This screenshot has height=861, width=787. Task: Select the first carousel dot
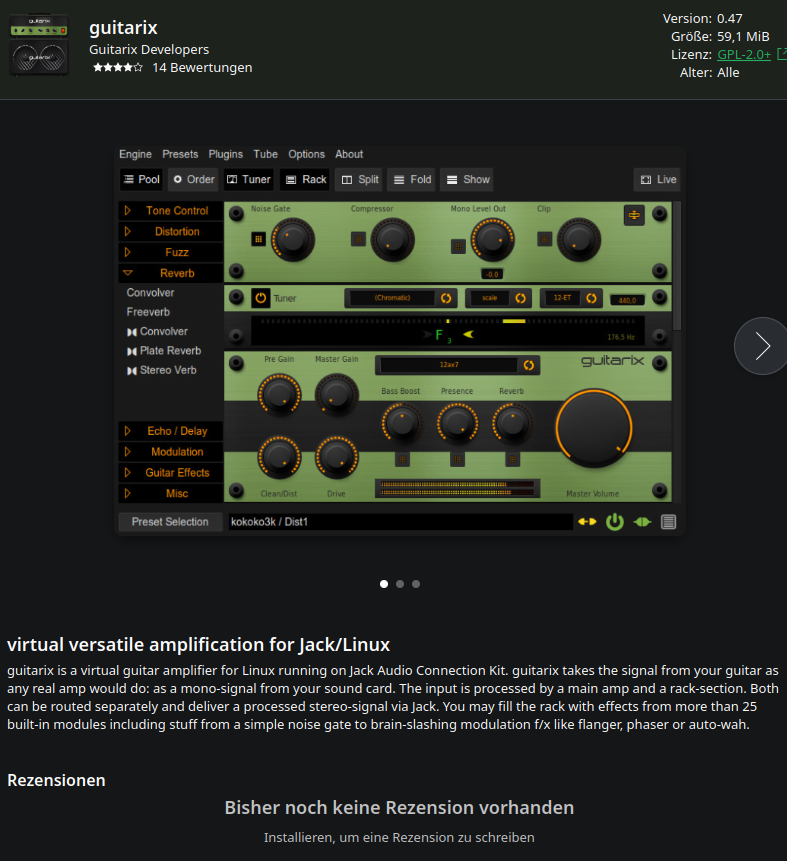point(384,584)
